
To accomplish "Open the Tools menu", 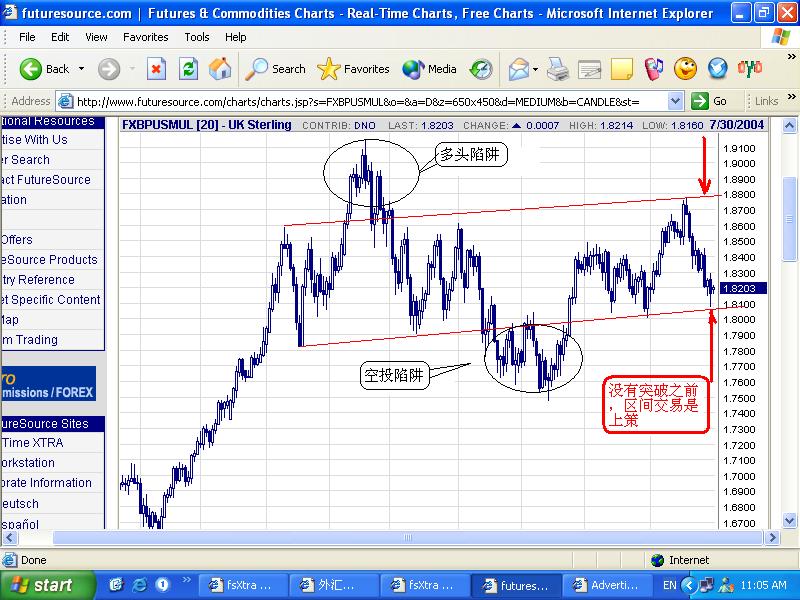I will tap(196, 37).
